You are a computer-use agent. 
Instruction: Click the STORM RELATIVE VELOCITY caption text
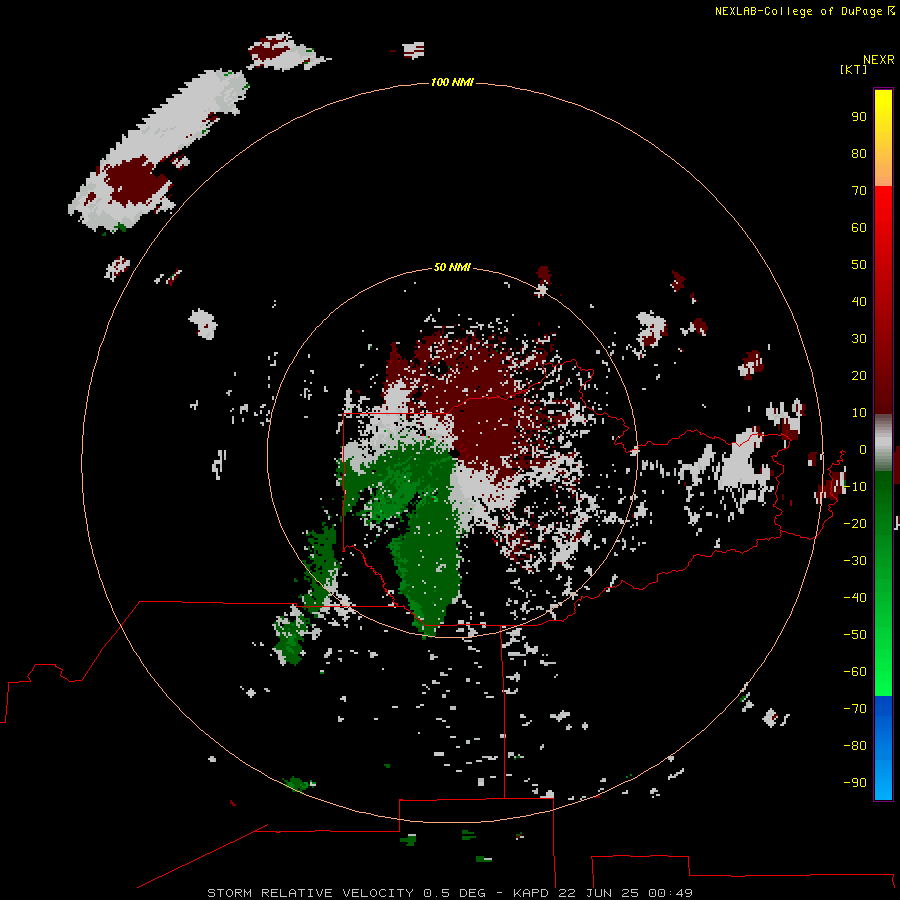point(310,893)
